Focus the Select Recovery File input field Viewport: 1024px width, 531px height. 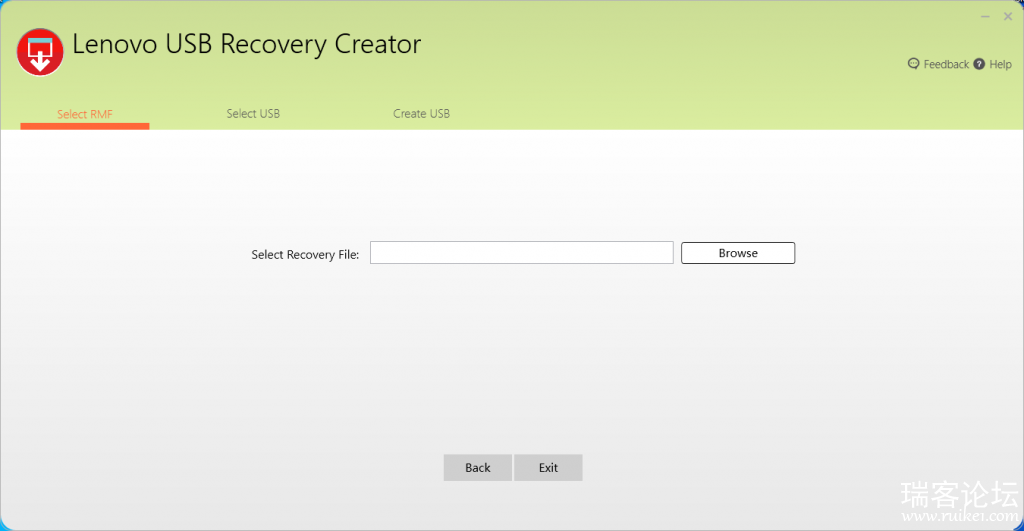coord(521,253)
